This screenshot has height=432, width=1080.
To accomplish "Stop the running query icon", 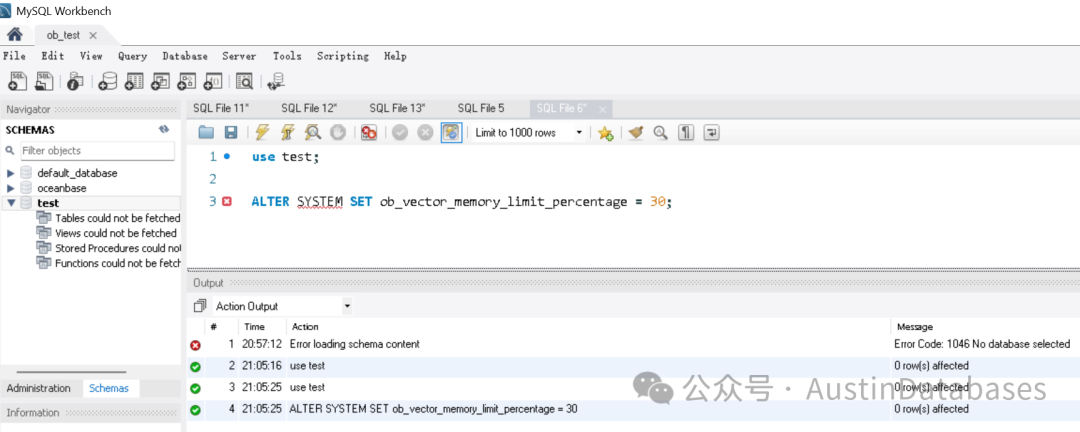I will (x=338, y=133).
